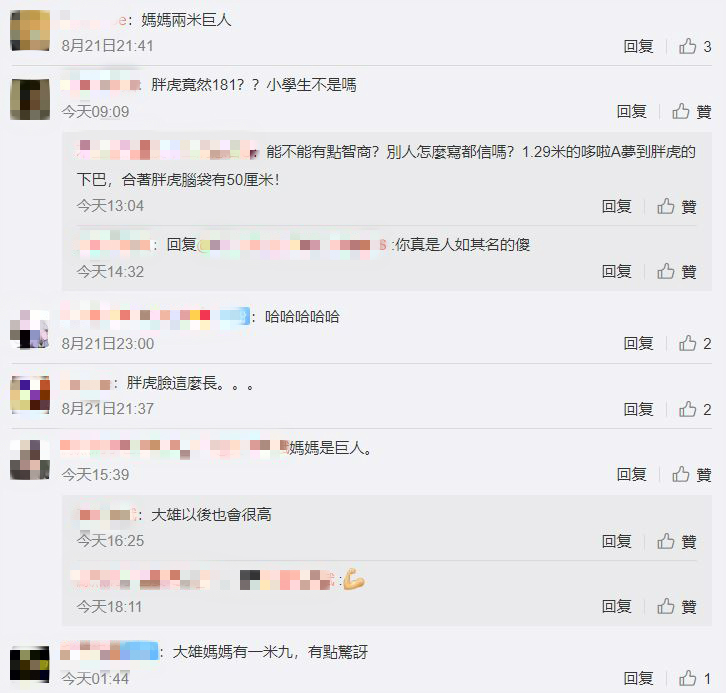This screenshot has width=726, height=693.
Task: Like the muscle emoji reply at 18:11
Action: tap(676, 606)
